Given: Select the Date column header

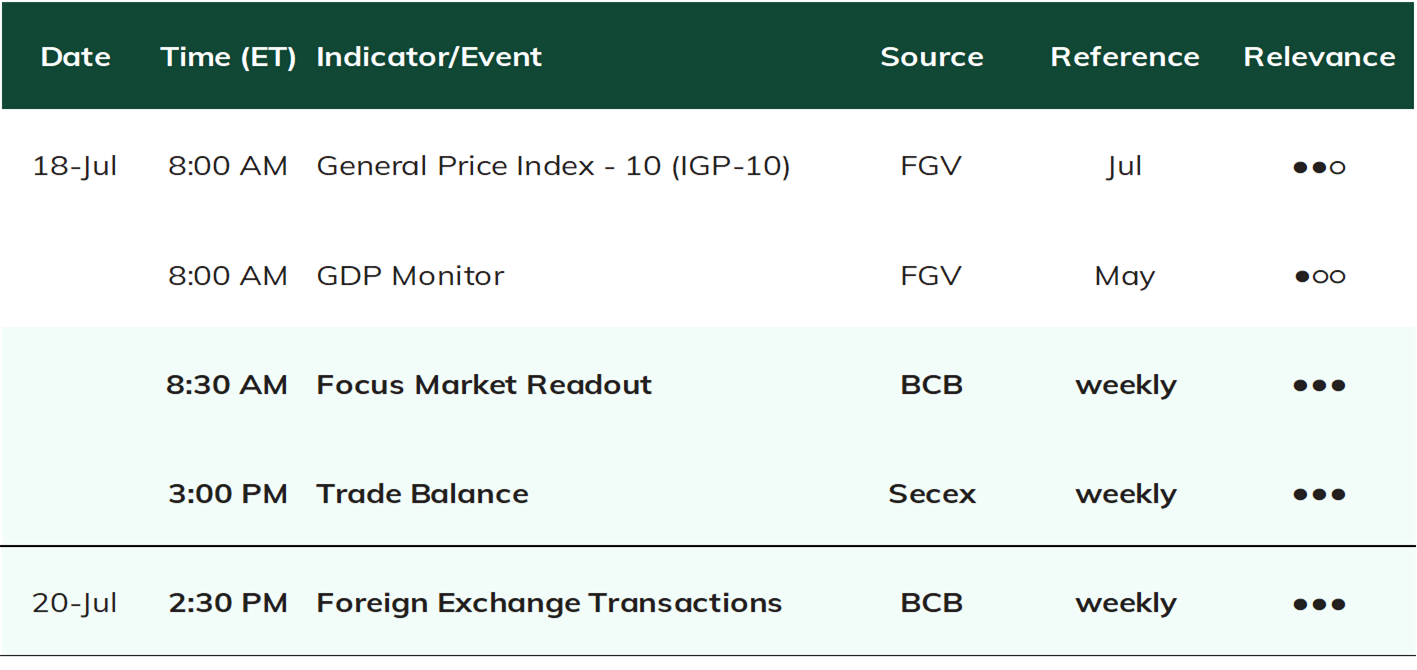Looking at the screenshot, I should (75, 56).
